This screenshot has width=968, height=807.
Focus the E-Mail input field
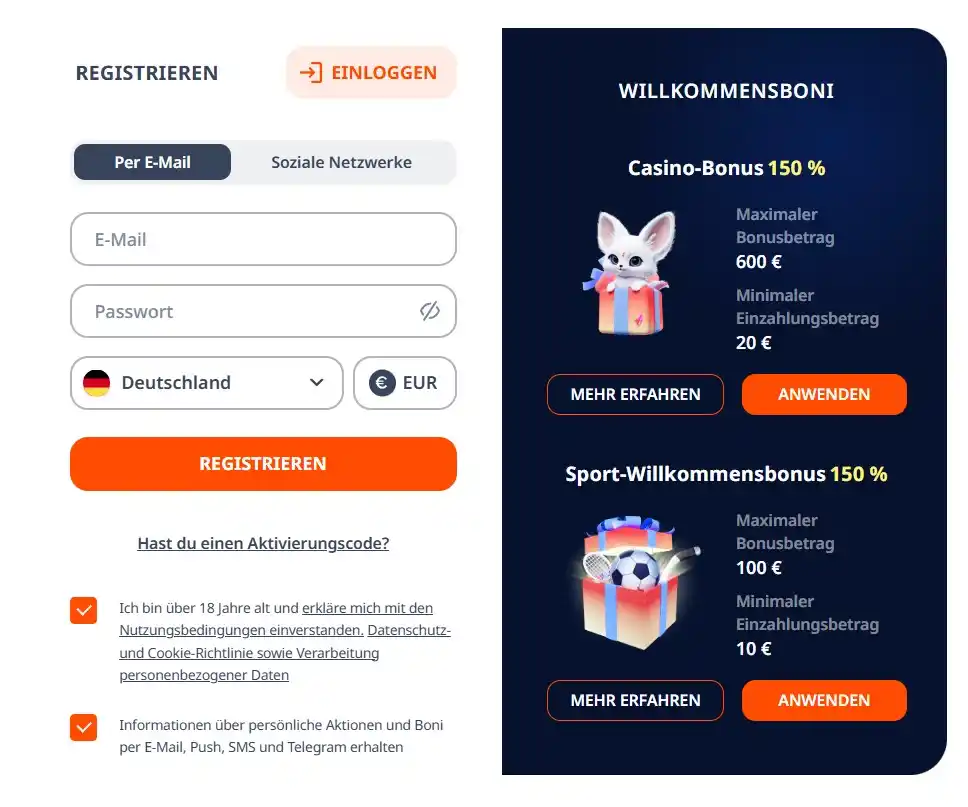(x=263, y=240)
